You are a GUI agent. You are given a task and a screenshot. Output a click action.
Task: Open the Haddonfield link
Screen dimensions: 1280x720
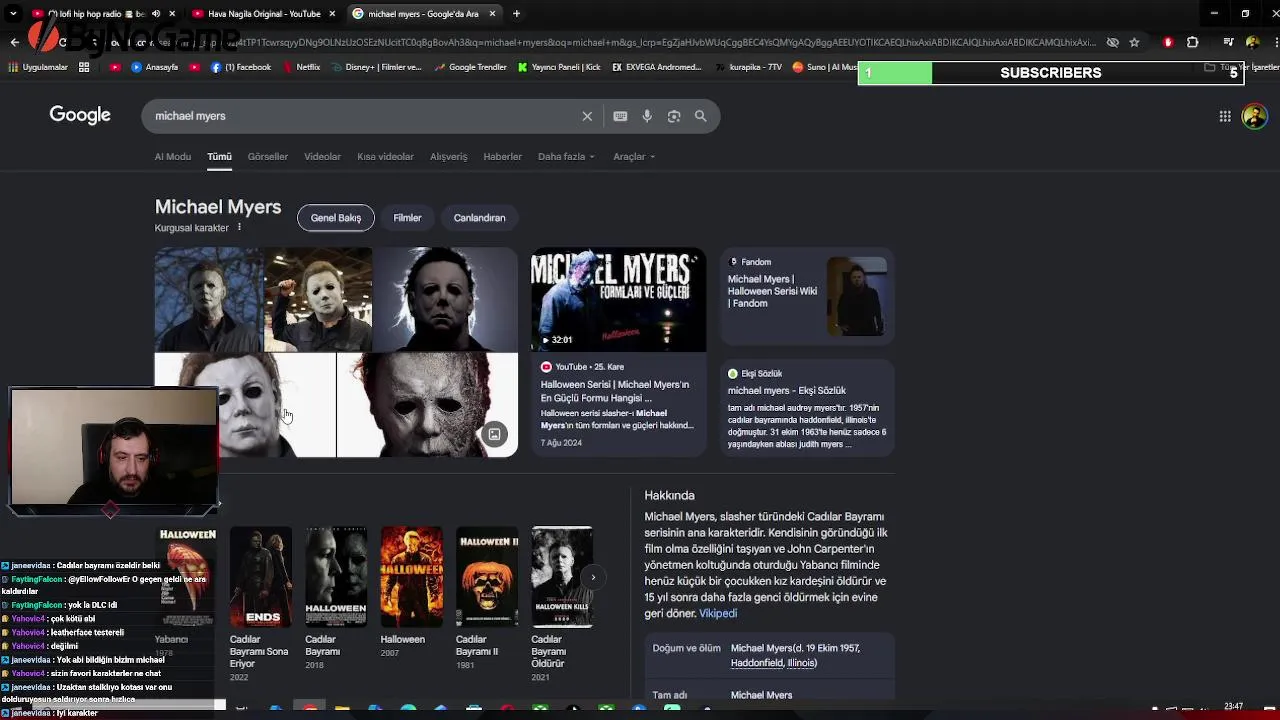pyautogui.click(x=757, y=663)
